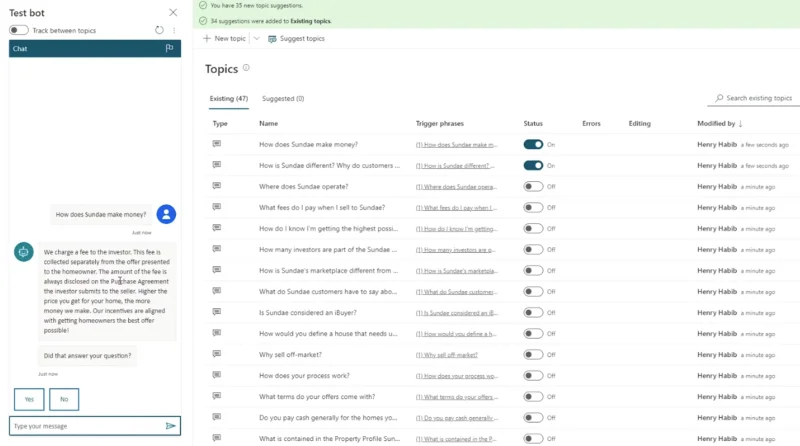Click topic type icon for How would you define a house

point(217,333)
